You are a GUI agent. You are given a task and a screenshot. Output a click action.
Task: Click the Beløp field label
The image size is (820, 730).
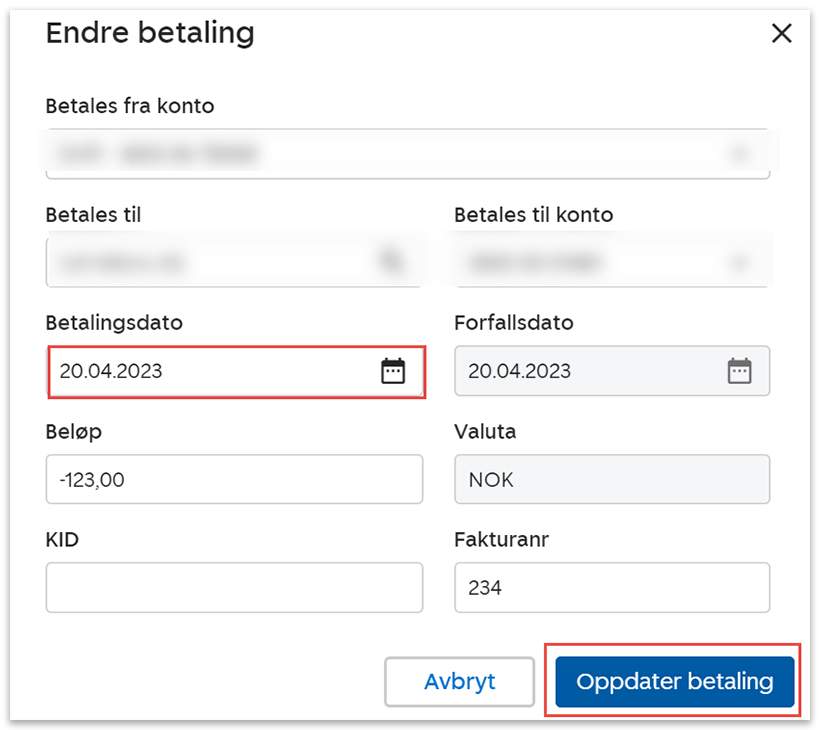(74, 432)
